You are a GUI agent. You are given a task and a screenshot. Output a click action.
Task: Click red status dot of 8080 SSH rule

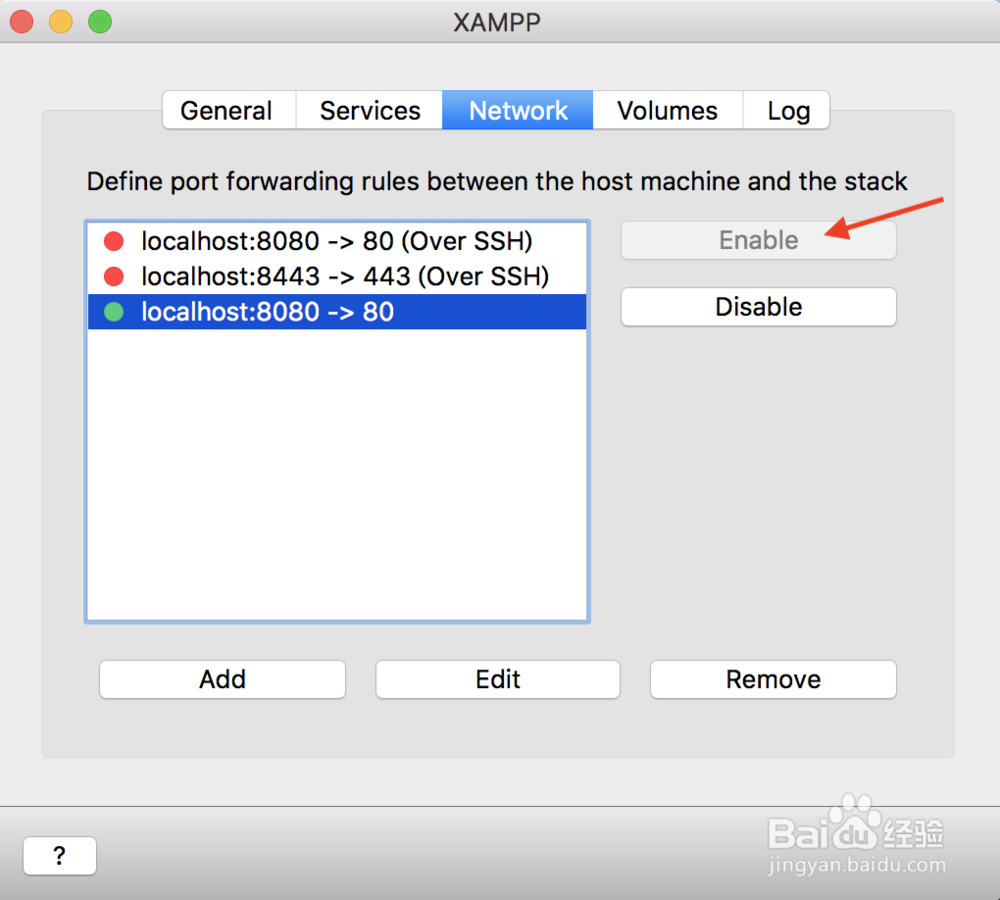click(x=114, y=241)
